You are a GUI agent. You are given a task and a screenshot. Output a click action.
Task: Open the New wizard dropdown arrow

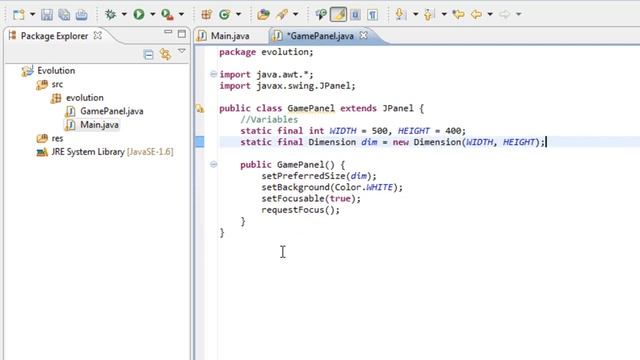(32, 15)
